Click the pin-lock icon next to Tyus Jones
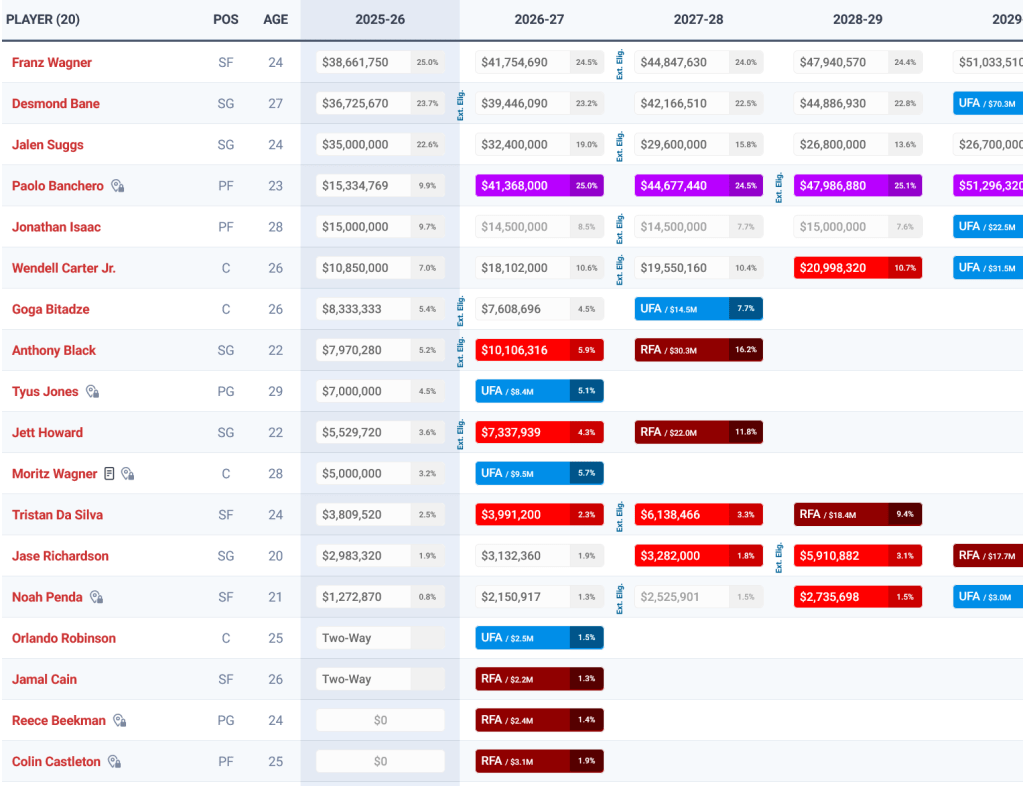The image size is (1023, 786). [x=92, y=392]
